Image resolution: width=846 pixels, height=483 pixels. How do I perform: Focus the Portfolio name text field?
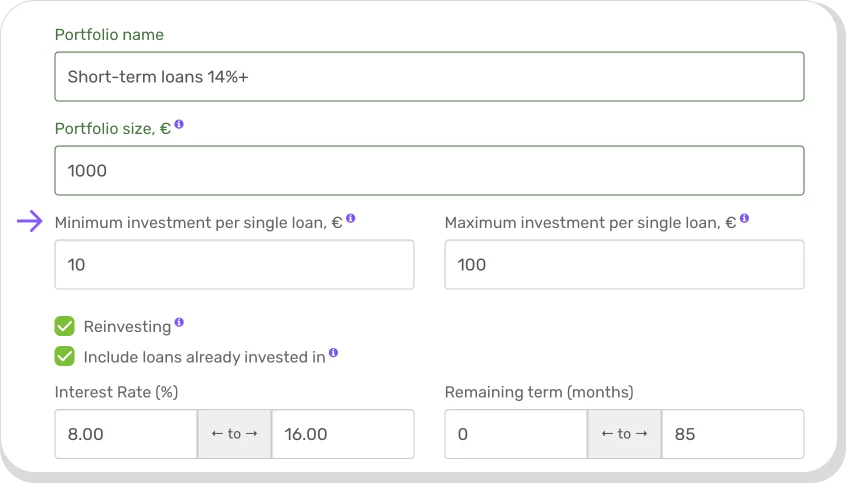(x=429, y=77)
